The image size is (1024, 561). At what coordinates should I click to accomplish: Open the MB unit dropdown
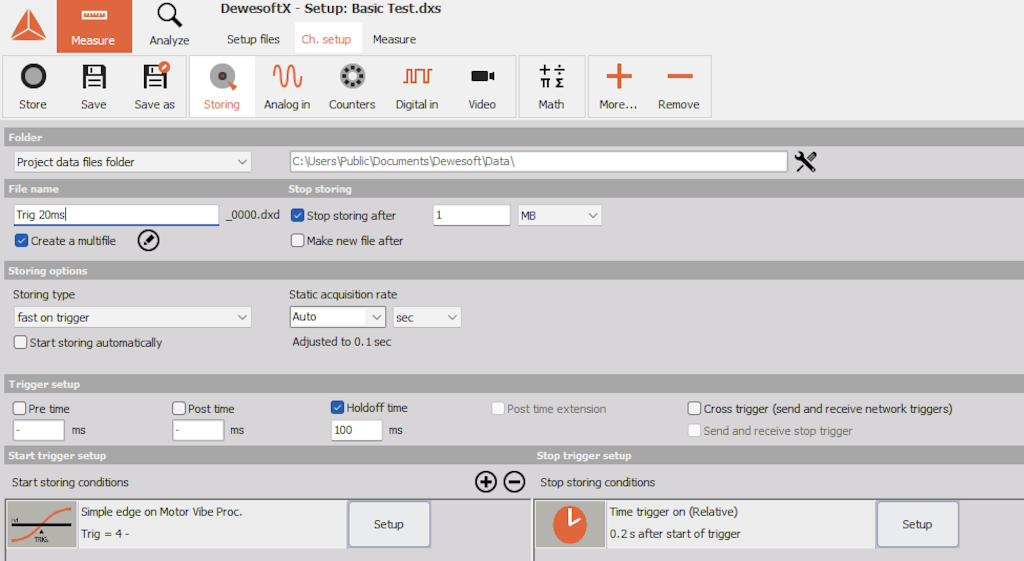[560, 216]
